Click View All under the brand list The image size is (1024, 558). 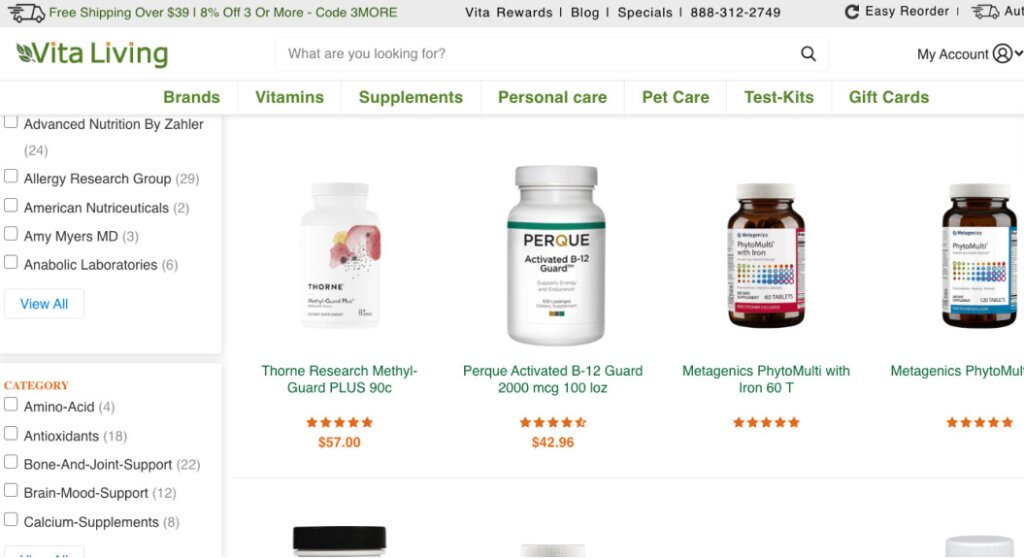44,304
